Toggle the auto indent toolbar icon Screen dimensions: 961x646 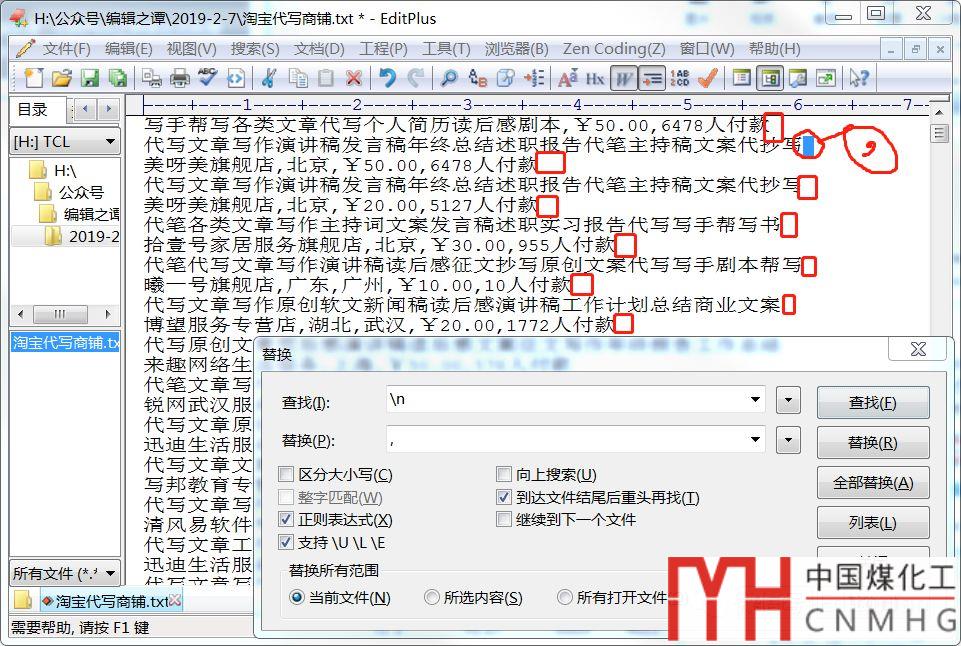[x=651, y=78]
